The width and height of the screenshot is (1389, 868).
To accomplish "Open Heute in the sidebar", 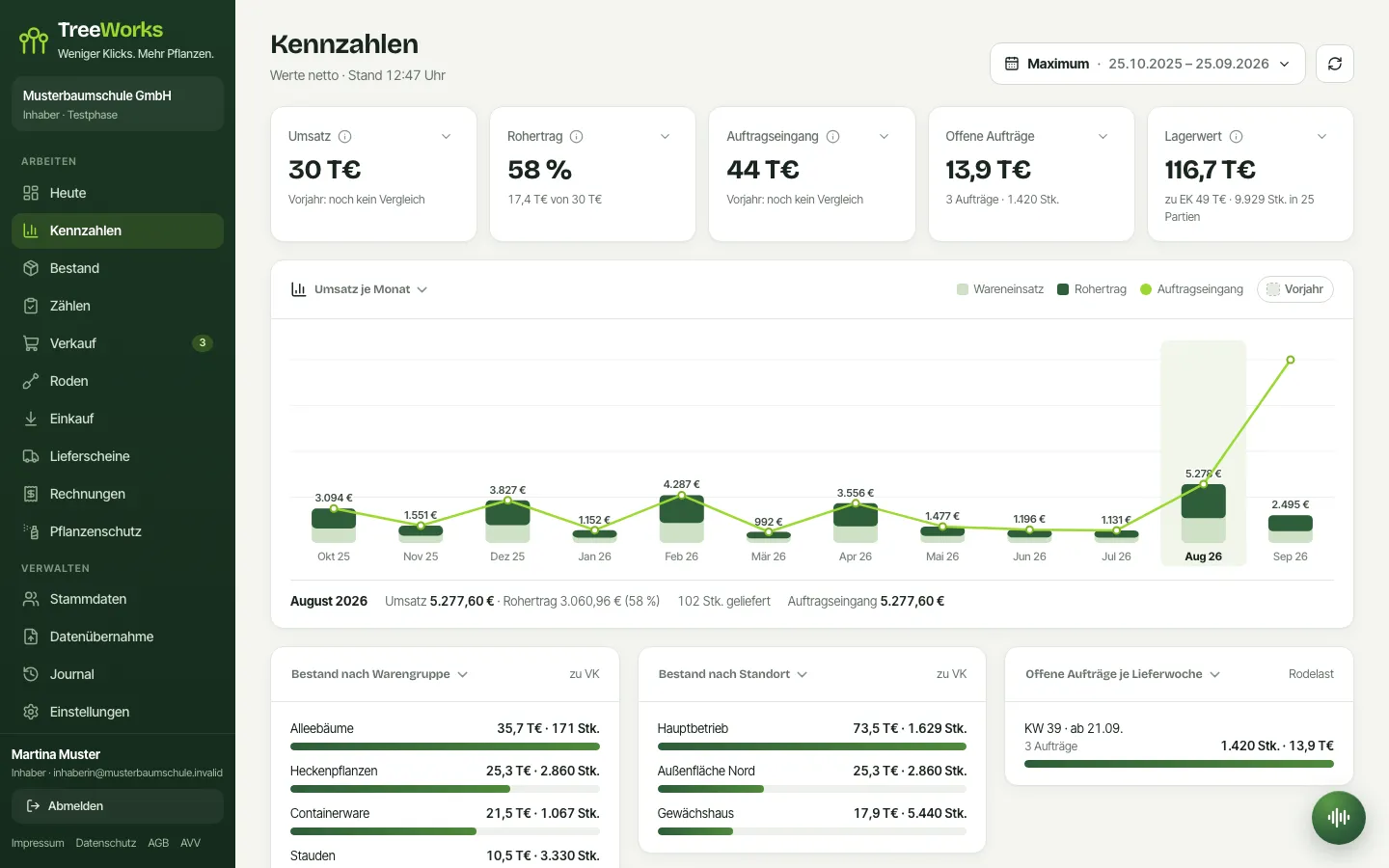I will coord(118,193).
